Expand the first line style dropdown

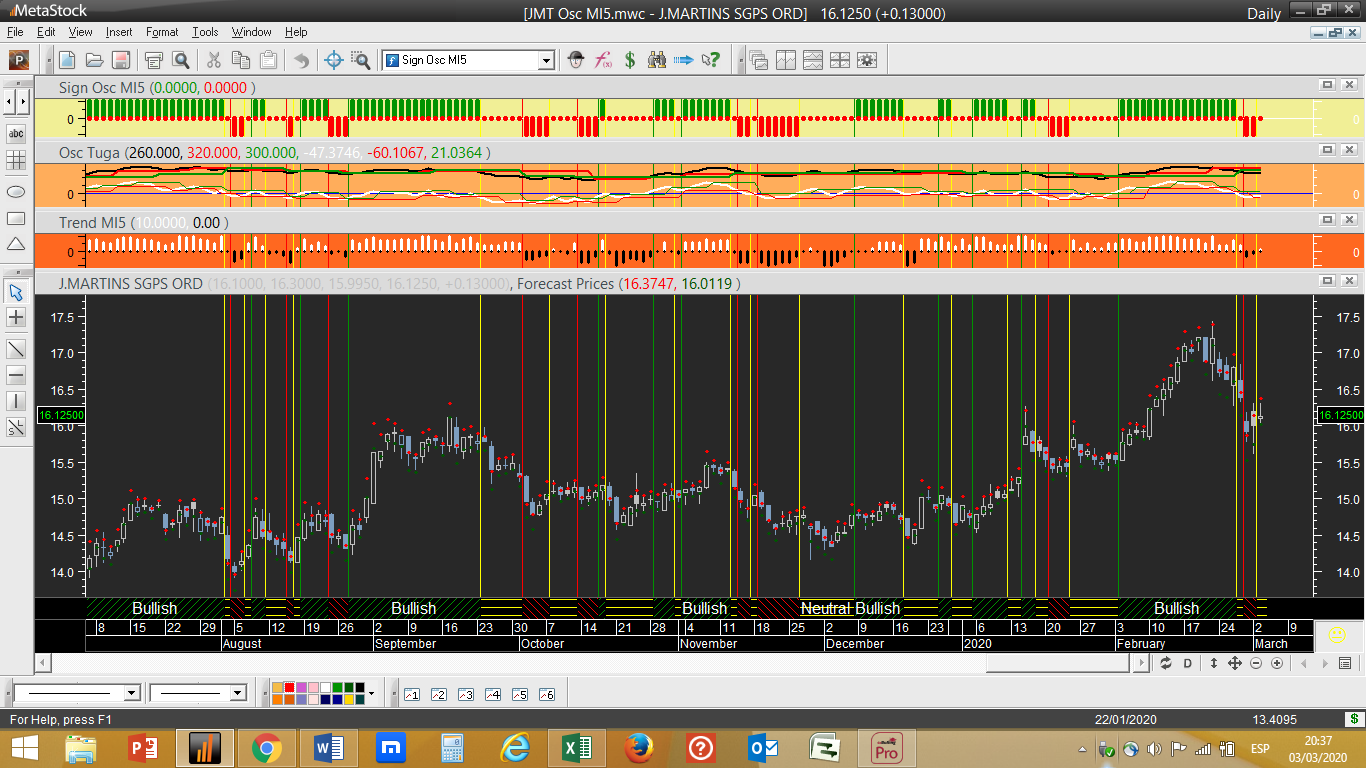coord(131,693)
